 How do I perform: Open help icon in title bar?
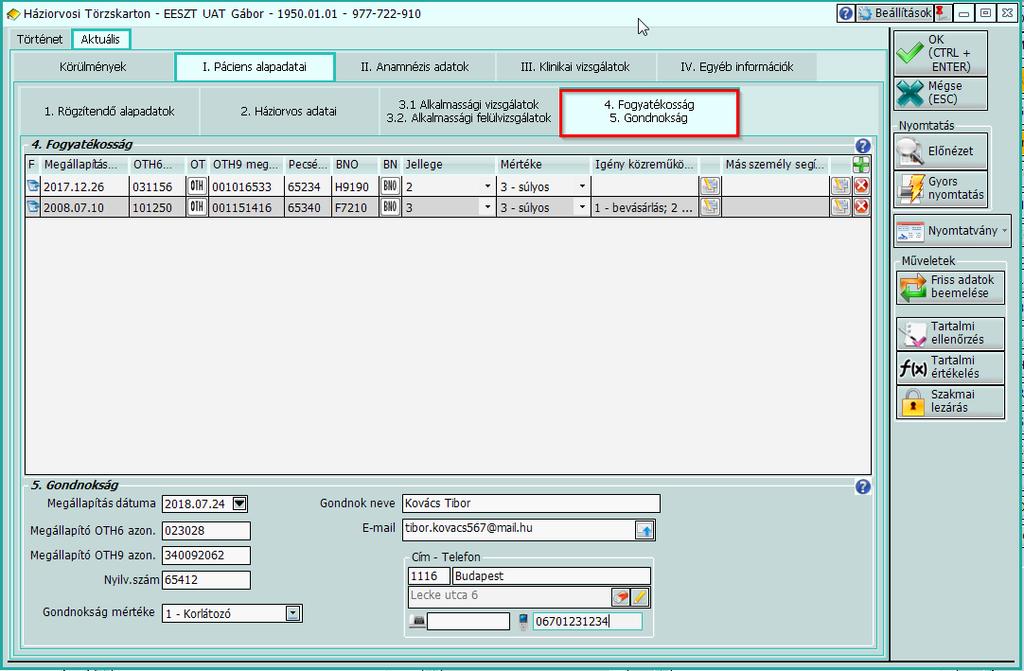(x=845, y=13)
